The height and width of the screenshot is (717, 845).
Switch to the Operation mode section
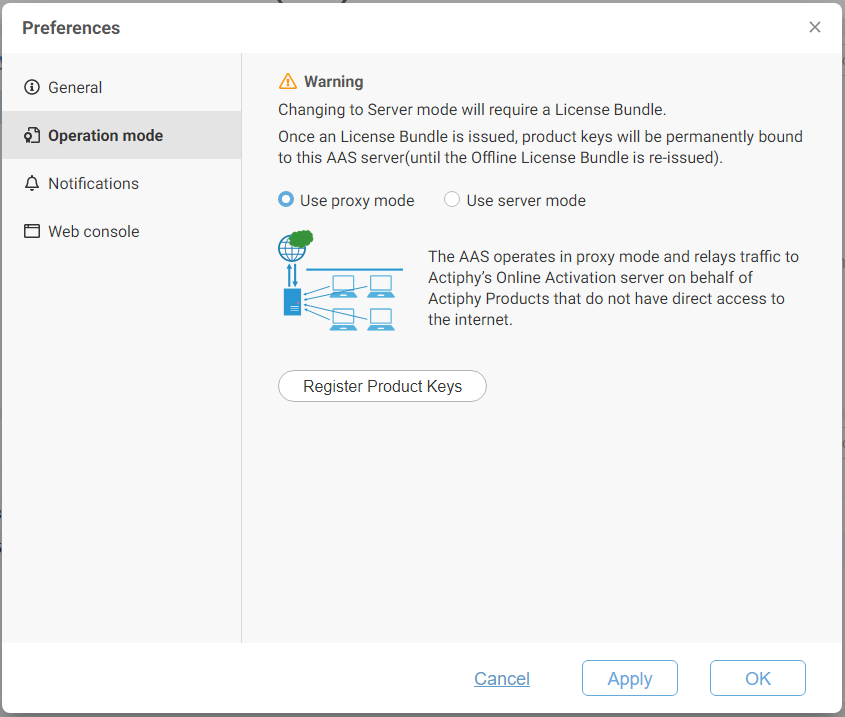122,135
